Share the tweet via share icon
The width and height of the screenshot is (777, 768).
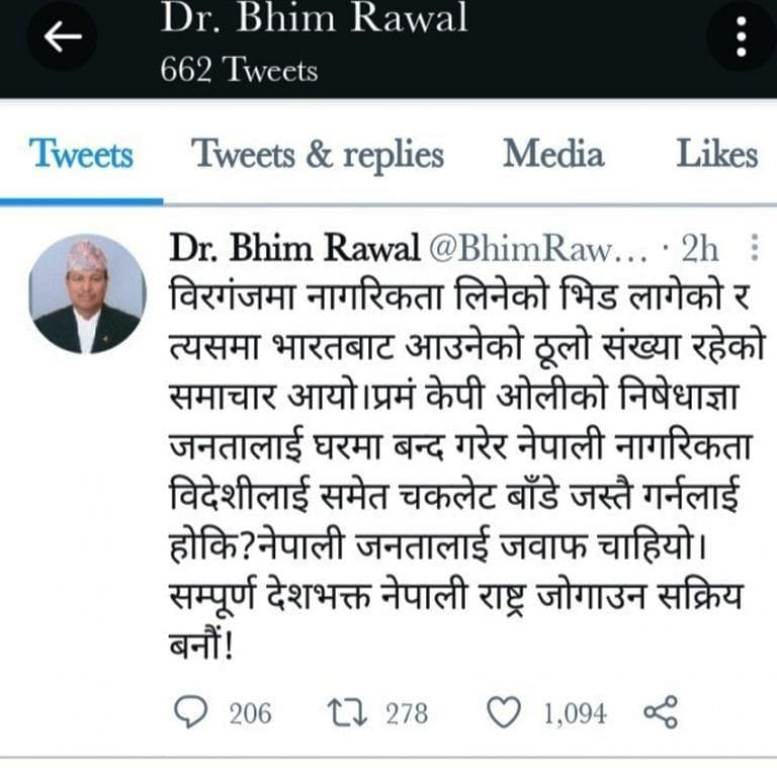point(661,712)
